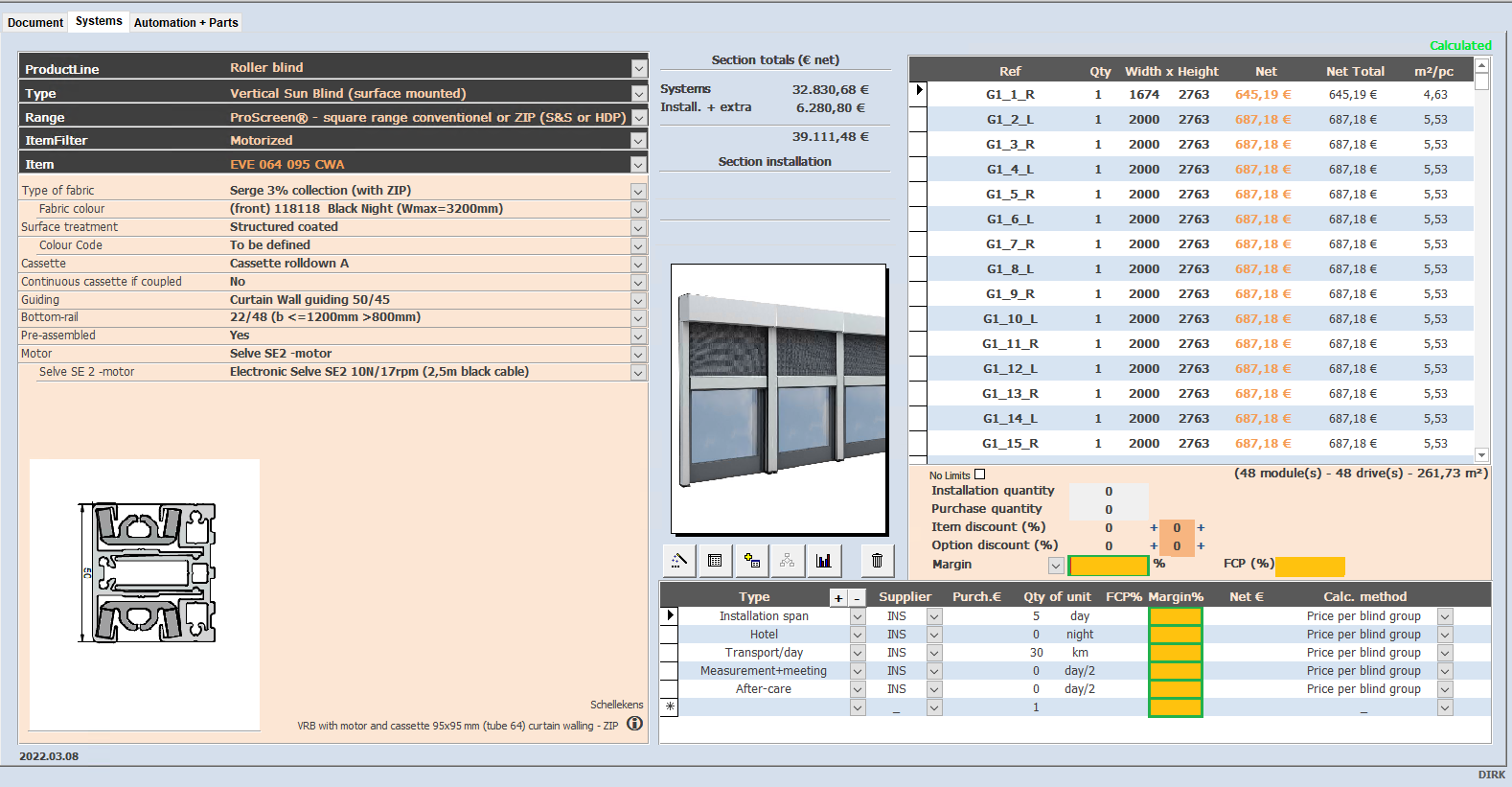The width and height of the screenshot is (1512, 787).
Task: Click the new-row asterisk marker in install table
Action: 670,707
